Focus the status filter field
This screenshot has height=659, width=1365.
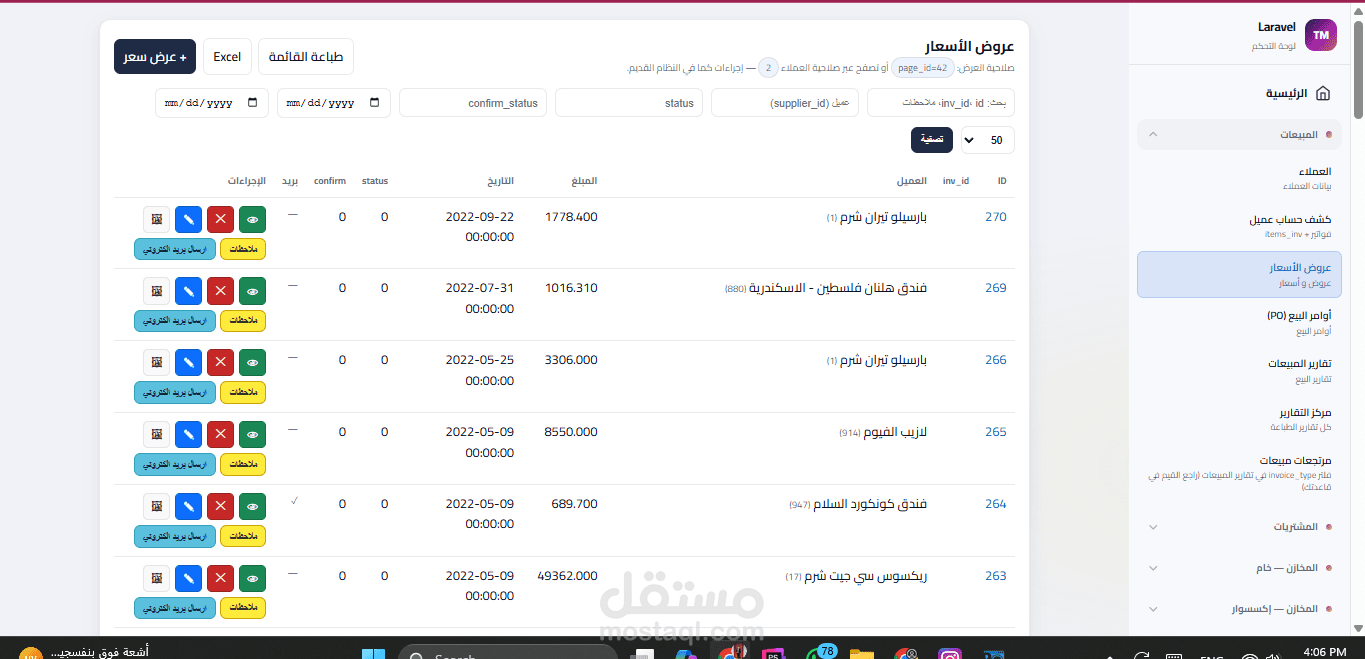click(x=629, y=103)
